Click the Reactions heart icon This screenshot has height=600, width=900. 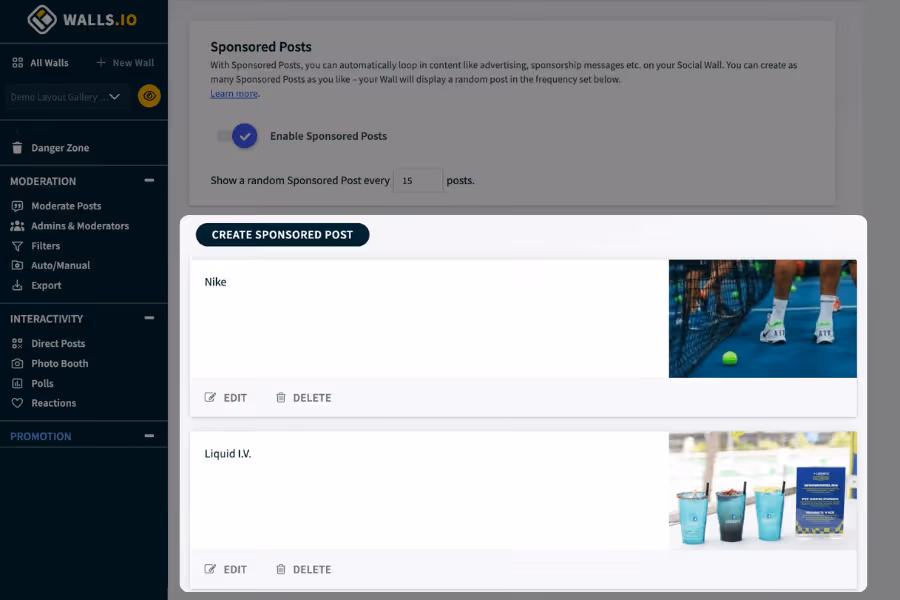click(17, 403)
